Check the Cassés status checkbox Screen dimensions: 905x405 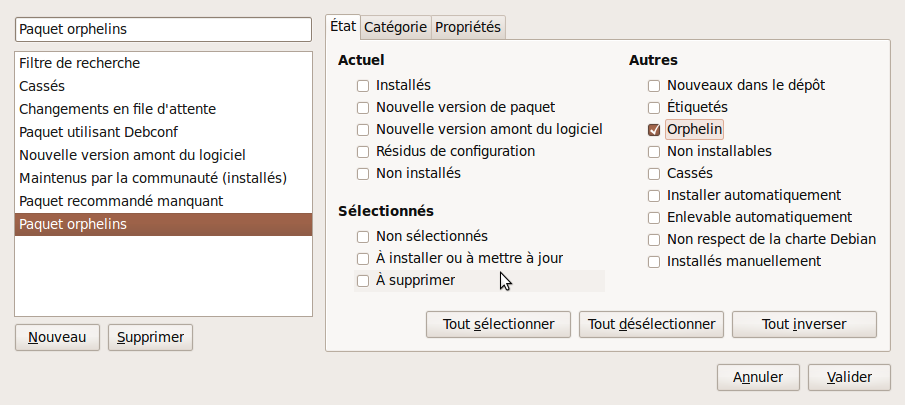pos(654,174)
